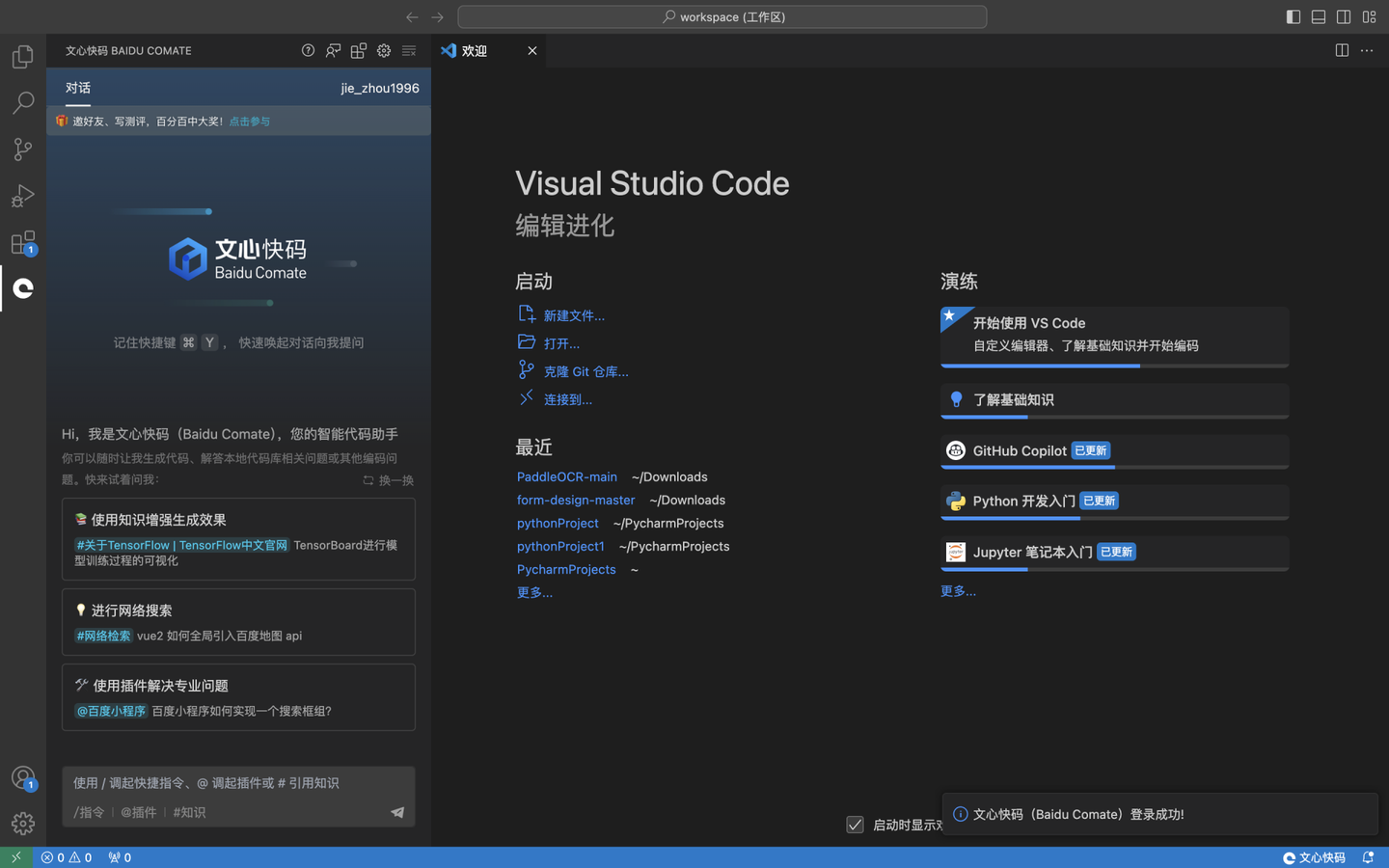The width and height of the screenshot is (1389, 868).
Task: Close the 欢迎 tab
Action: point(532,50)
